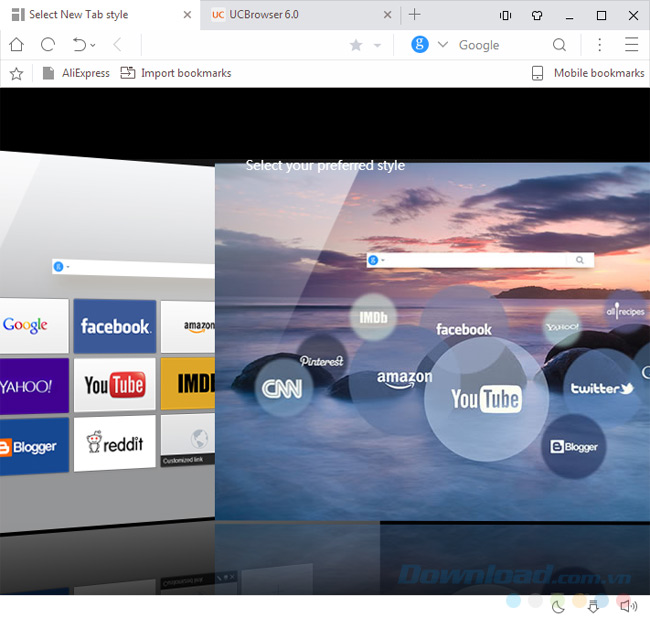Viewport: 650px width, 617px height.
Task: Open the downloads arrow in status bar
Action: (593, 605)
